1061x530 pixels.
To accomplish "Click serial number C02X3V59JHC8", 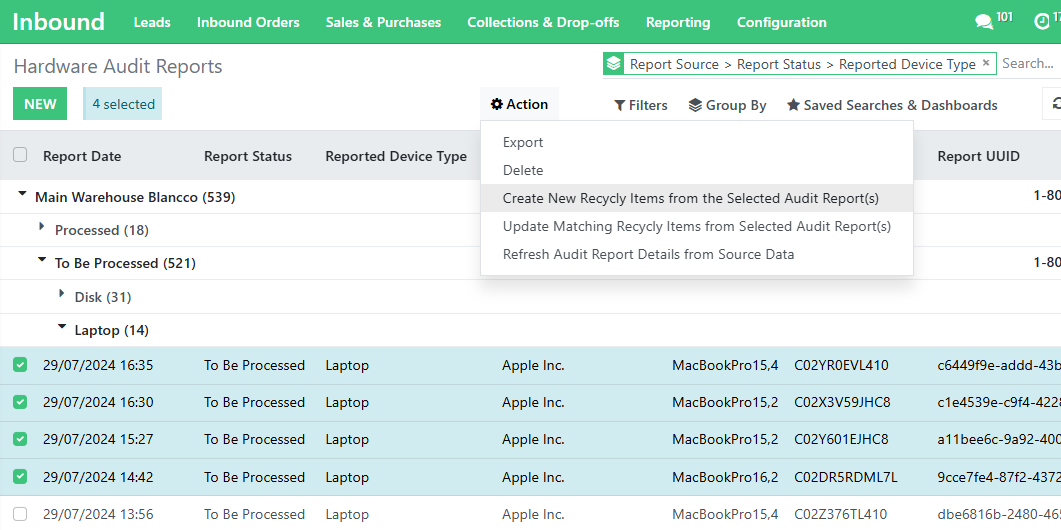I will click(x=842, y=402).
